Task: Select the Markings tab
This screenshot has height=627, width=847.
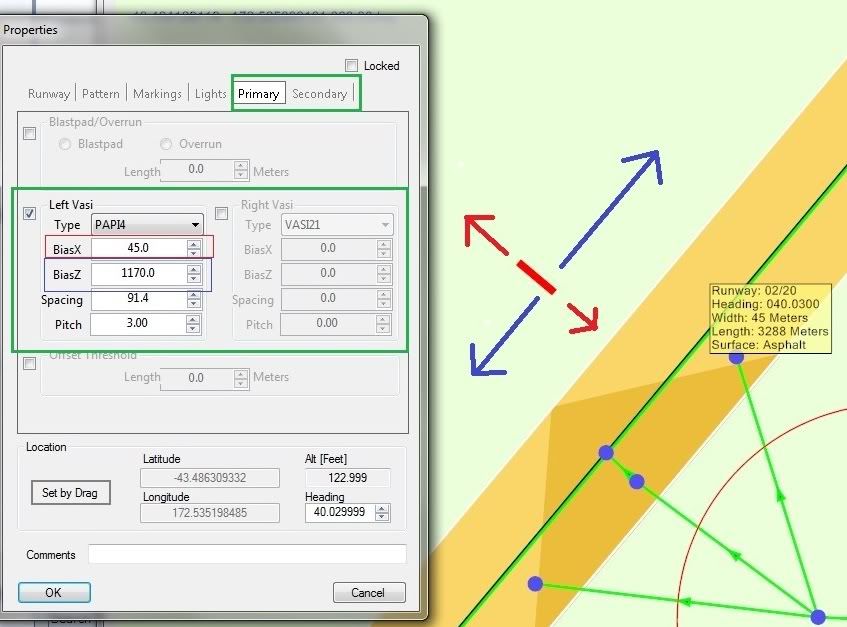Action: pyautogui.click(x=158, y=94)
